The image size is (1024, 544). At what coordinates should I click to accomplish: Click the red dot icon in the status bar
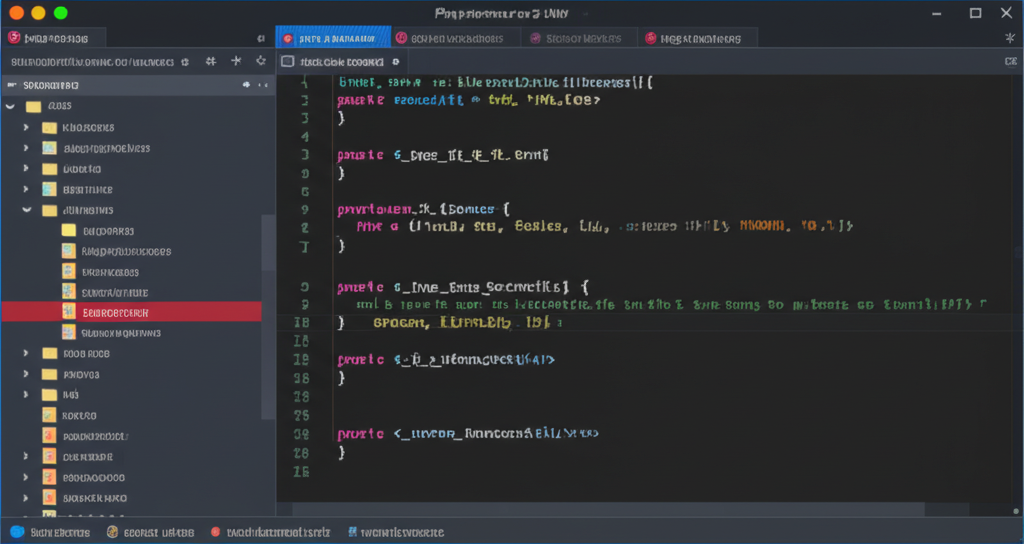216,532
